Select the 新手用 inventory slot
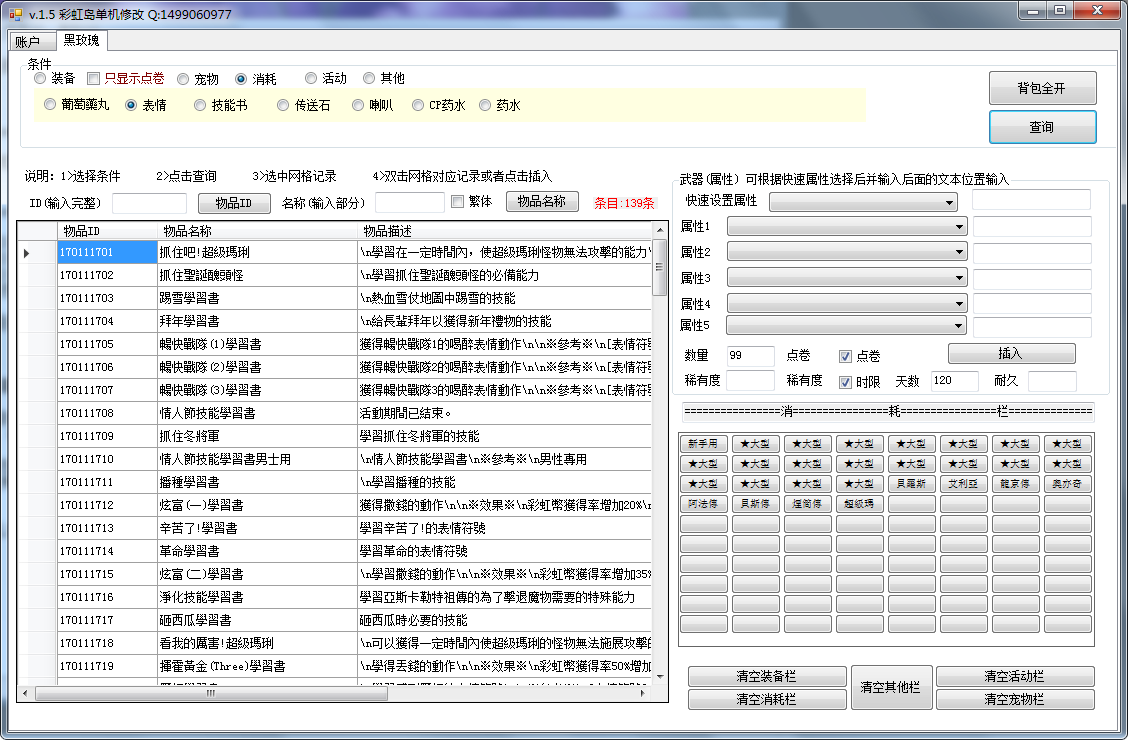 click(x=704, y=444)
